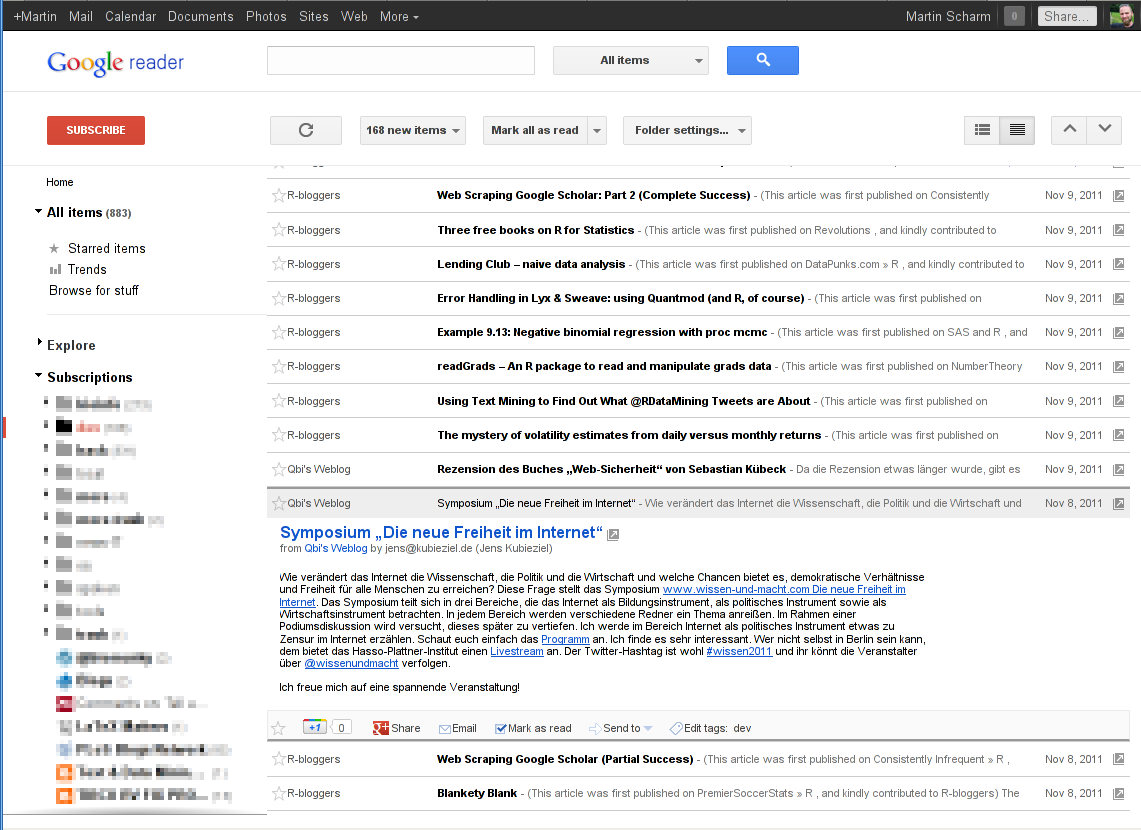1141x830 pixels.
Task: Click into the search text field
Action: [x=401, y=60]
